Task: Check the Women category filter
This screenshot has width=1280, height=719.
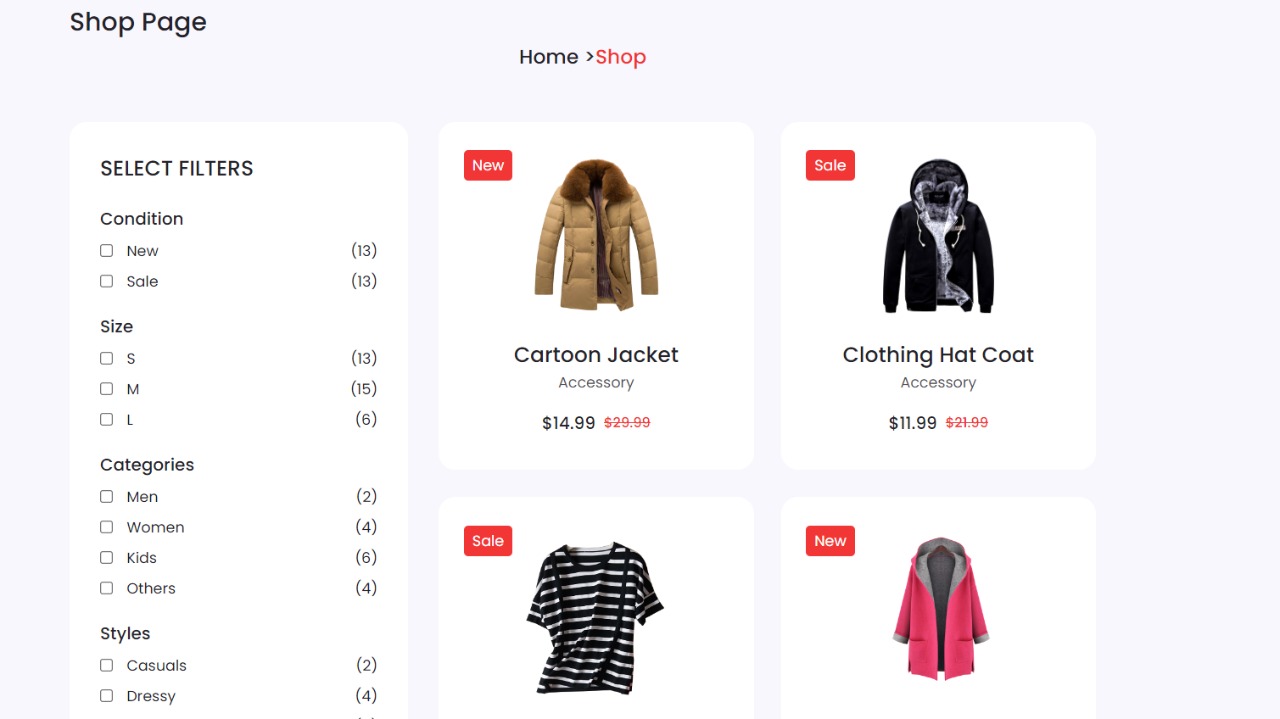Action: coord(107,527)
